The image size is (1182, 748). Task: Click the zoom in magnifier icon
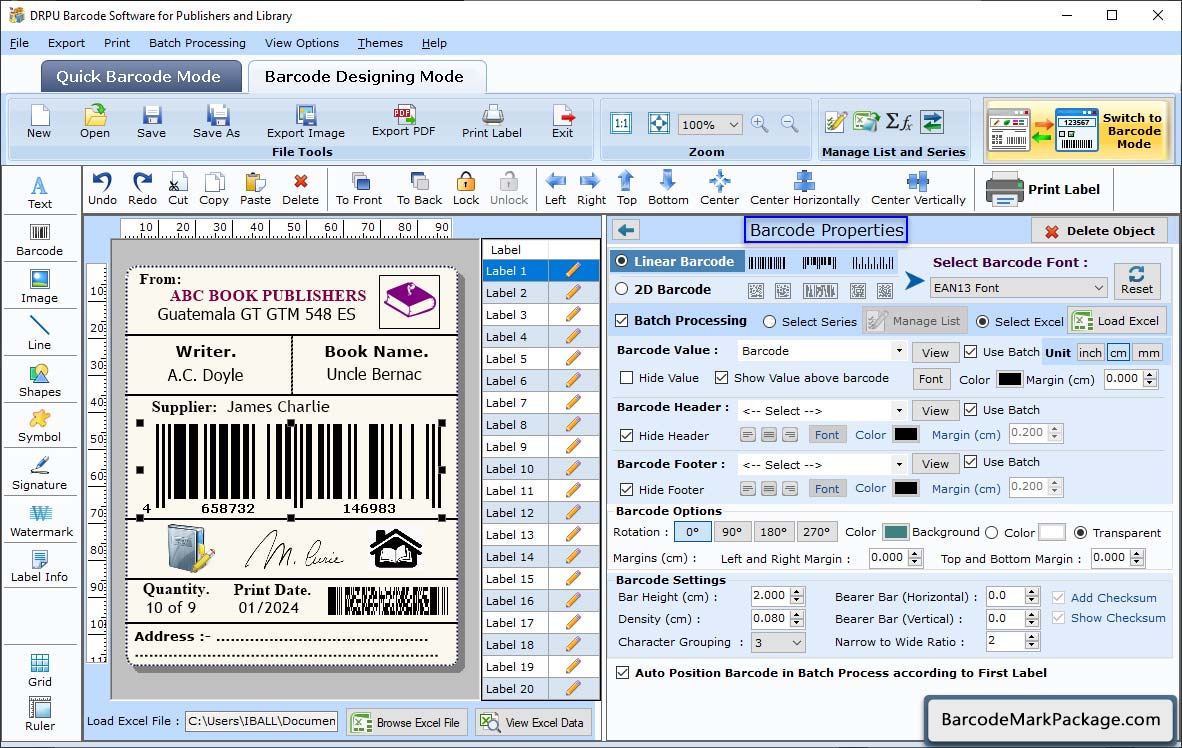pos(760,124)
